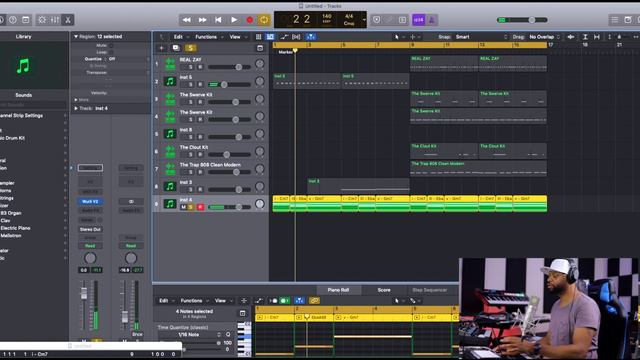Toggle the blue Catch Playhead icon in Tracks area
Viewport: 640px width, 360px height.
(311, 37)
